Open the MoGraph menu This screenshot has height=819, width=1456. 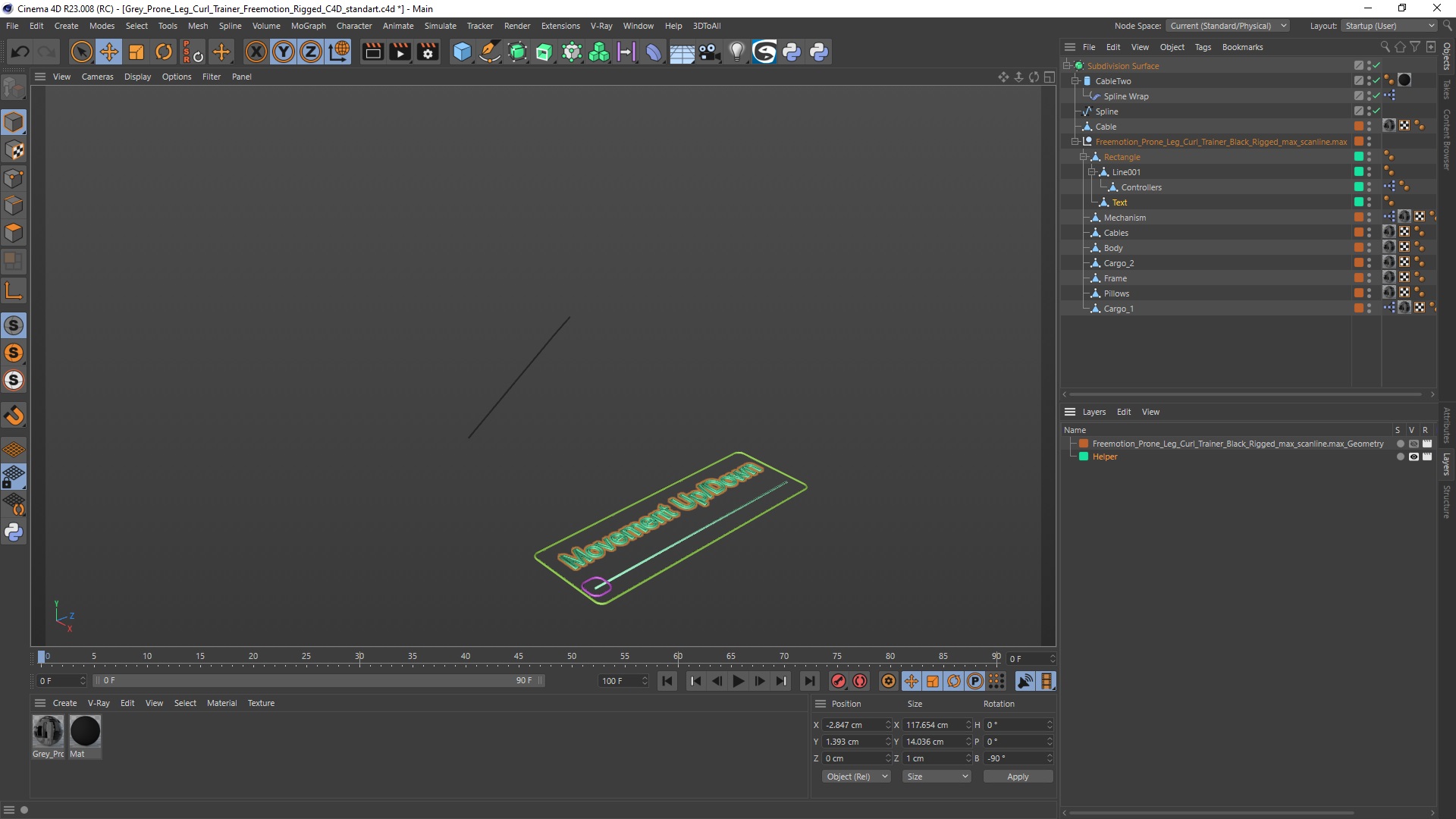[308, 26]
